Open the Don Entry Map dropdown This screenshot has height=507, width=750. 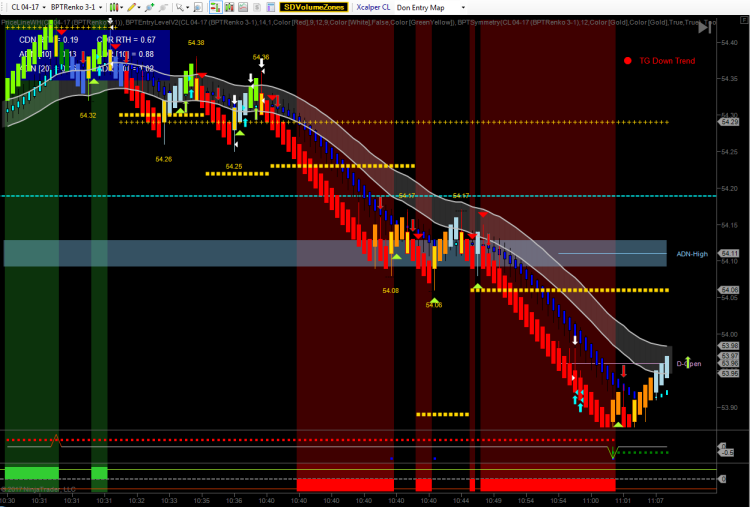[x=430, y=7]
